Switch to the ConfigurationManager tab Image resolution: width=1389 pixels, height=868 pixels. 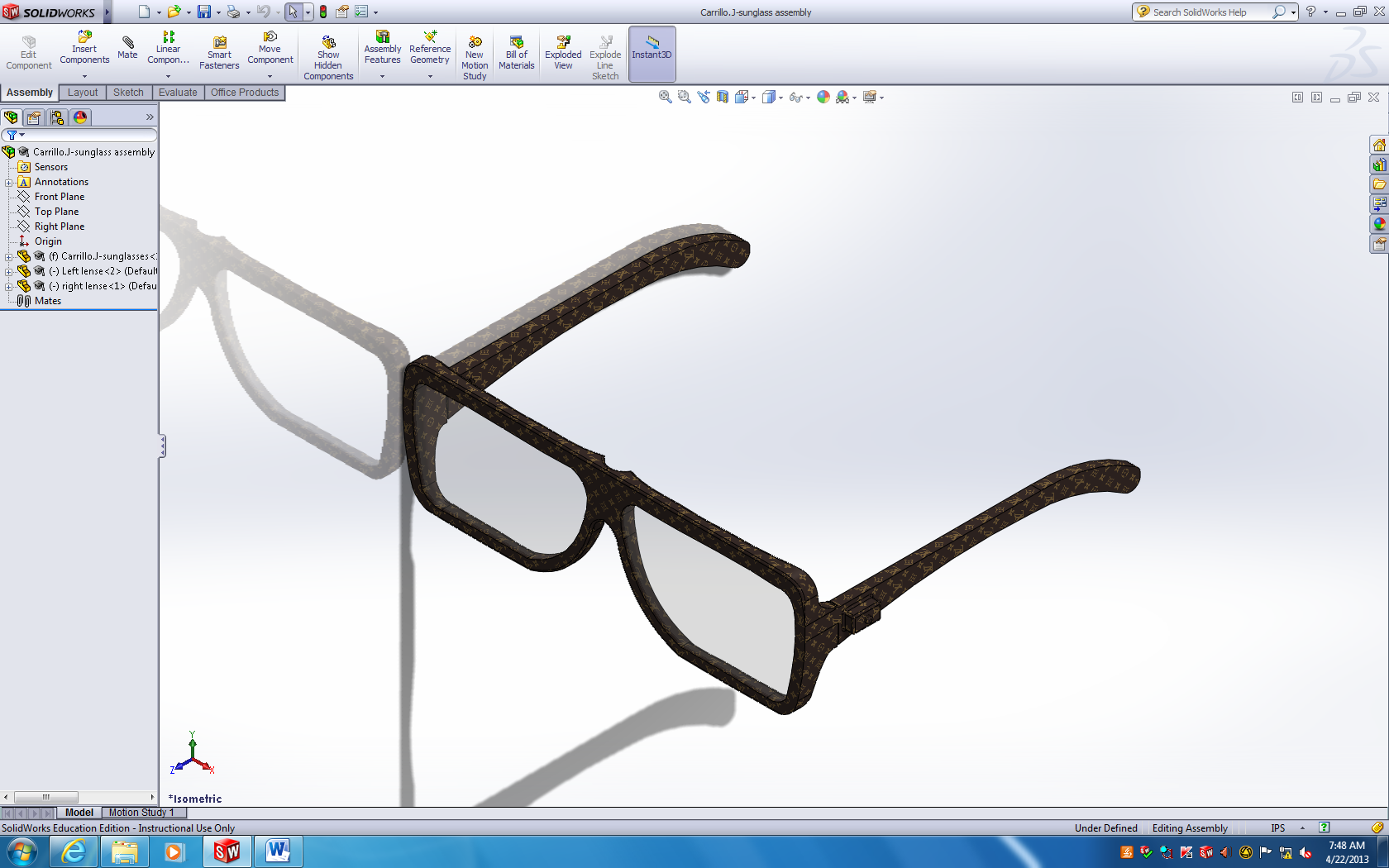click(57, 117)
